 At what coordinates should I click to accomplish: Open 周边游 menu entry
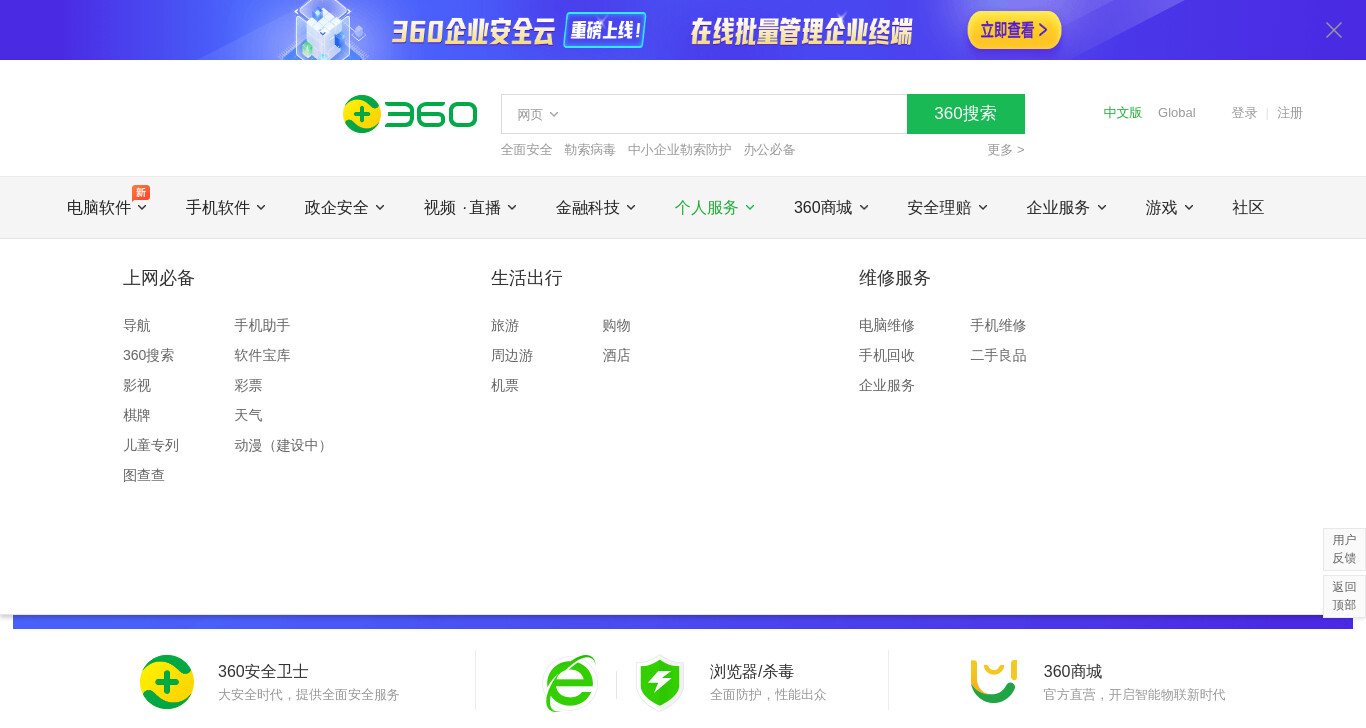(512, 356)
